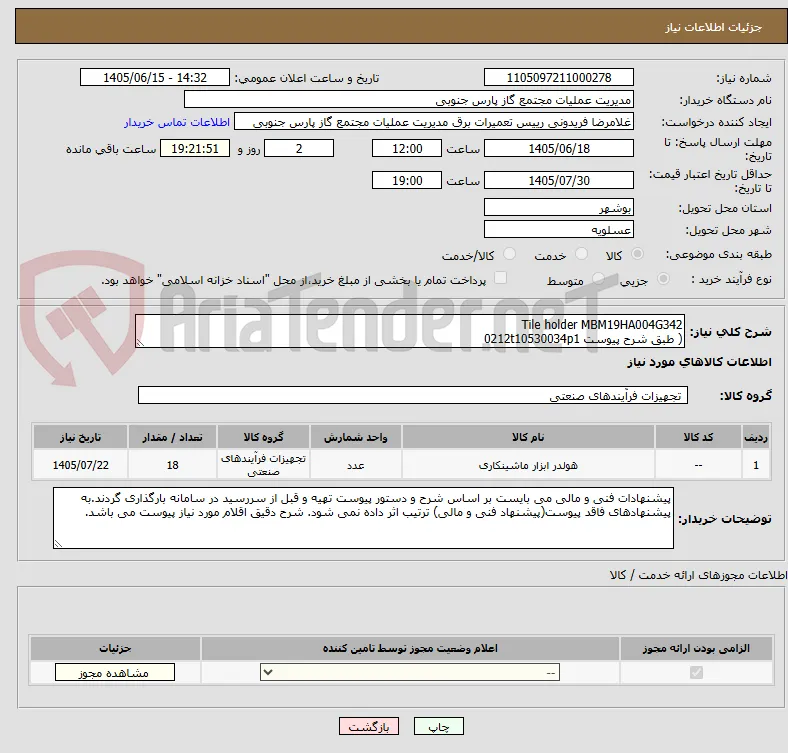
Task: Open the license status dropdown
Action: point(410,673)
